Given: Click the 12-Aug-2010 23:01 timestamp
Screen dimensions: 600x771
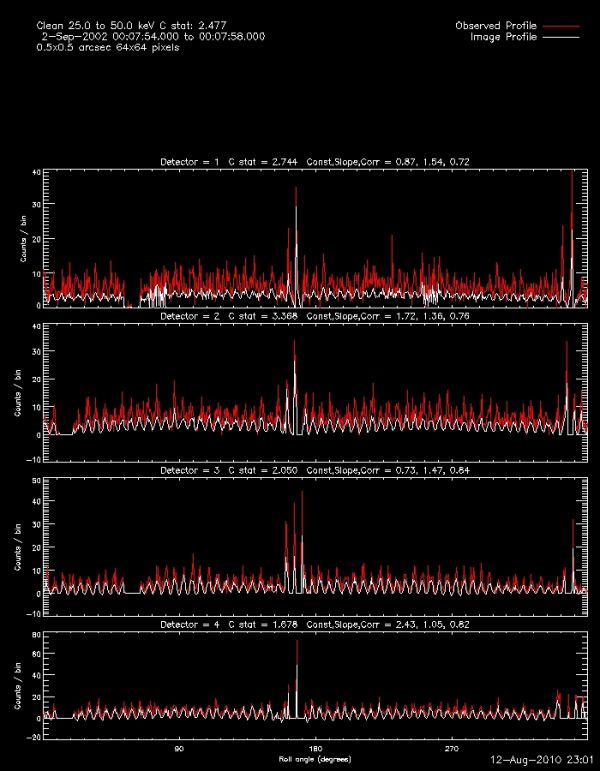Looking at the screenshot, I should click(x=544, y=760).
